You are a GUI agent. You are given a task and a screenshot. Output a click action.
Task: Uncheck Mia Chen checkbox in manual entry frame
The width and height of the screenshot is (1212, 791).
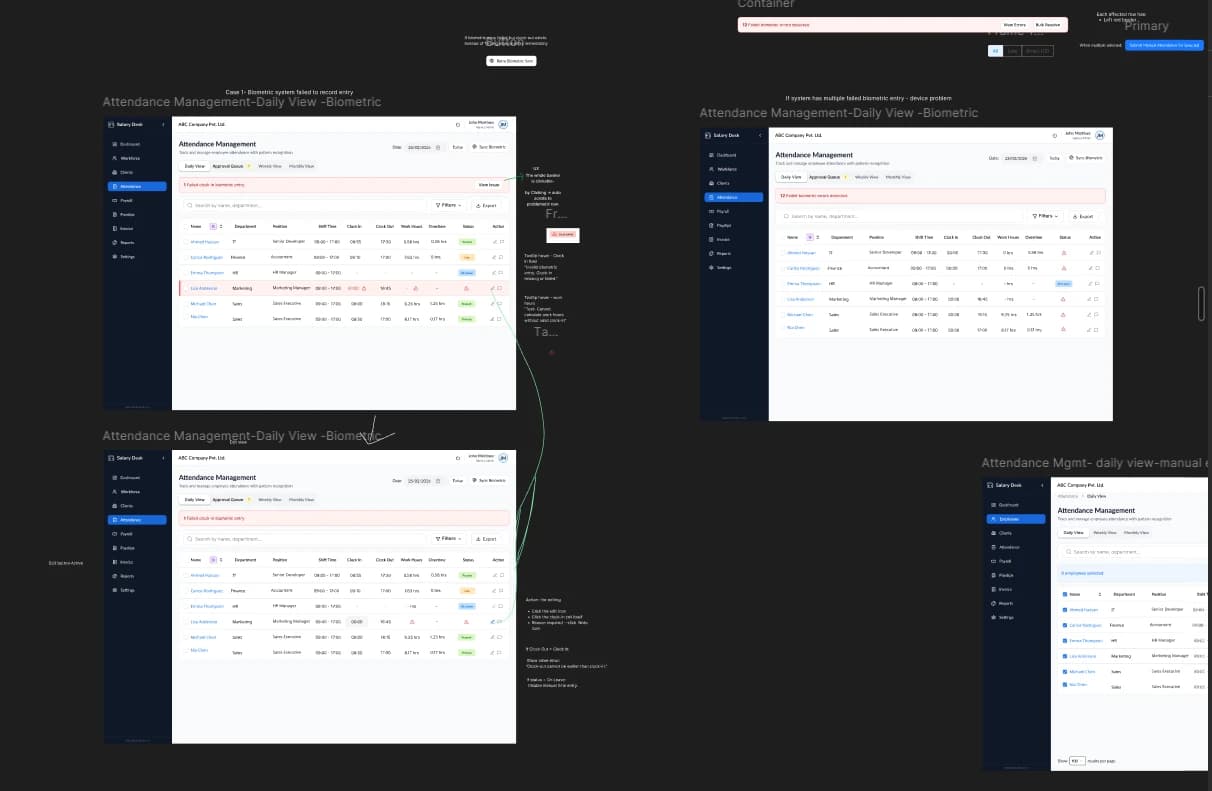click(x=1065, y=685)
